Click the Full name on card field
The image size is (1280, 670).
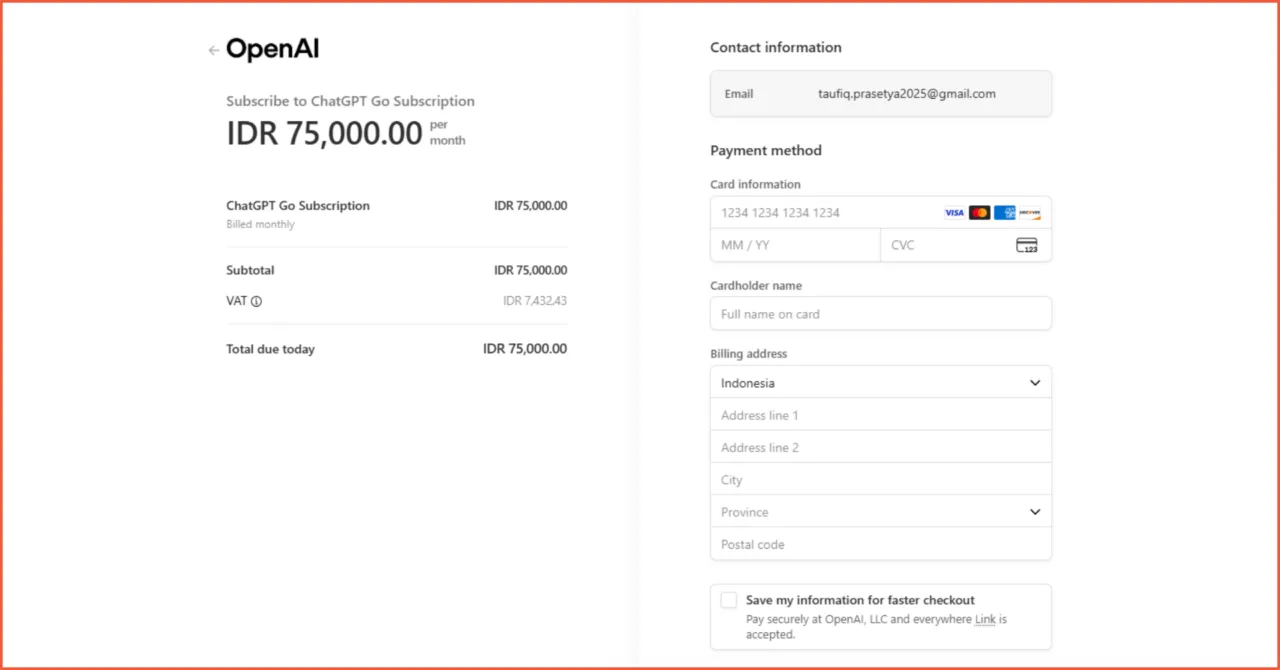[880, 314]
